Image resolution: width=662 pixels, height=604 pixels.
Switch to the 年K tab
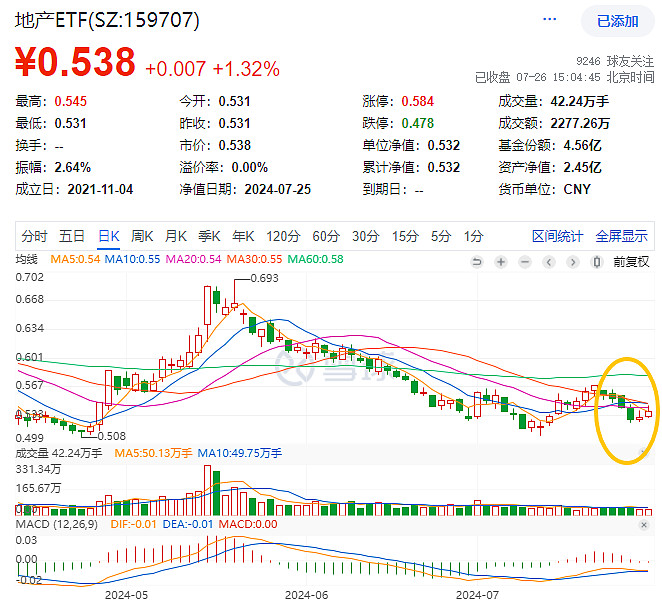[243, 236]
